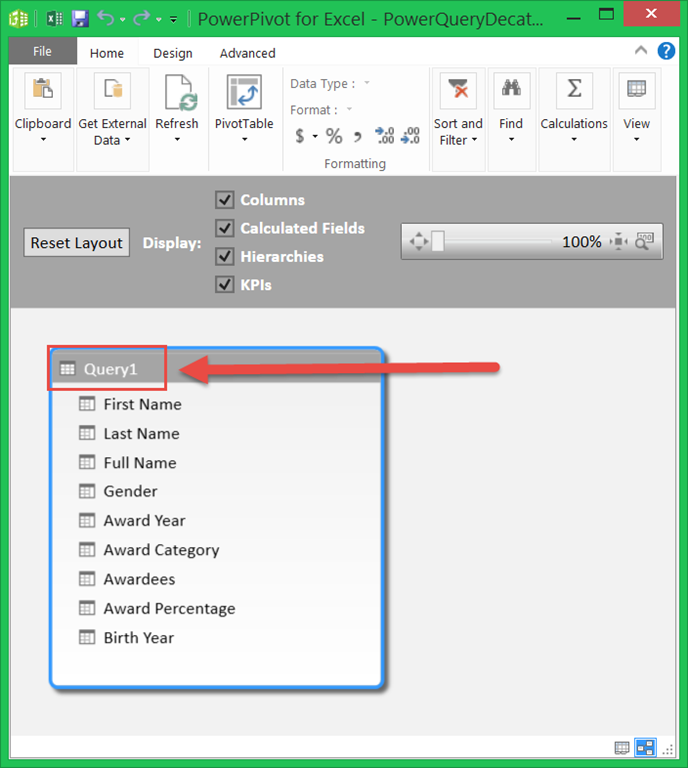
Task: Click the Calculations sigma icon
Action: click(574, 91)
